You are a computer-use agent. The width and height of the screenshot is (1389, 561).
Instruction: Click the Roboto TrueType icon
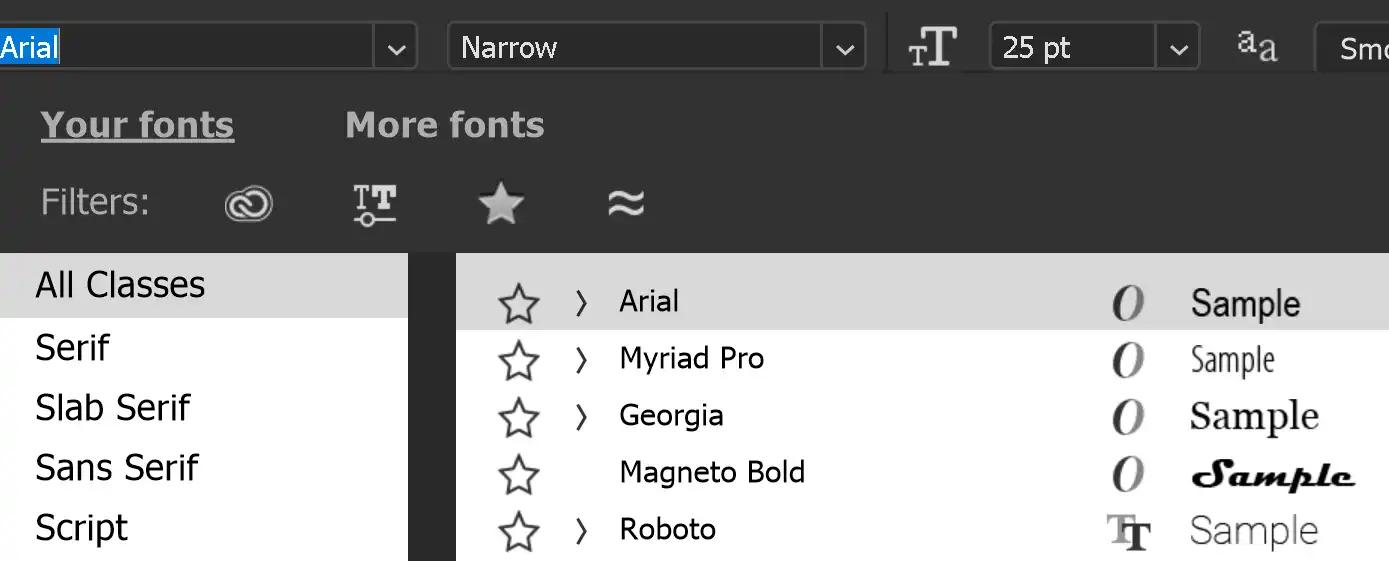point(1128,531)
